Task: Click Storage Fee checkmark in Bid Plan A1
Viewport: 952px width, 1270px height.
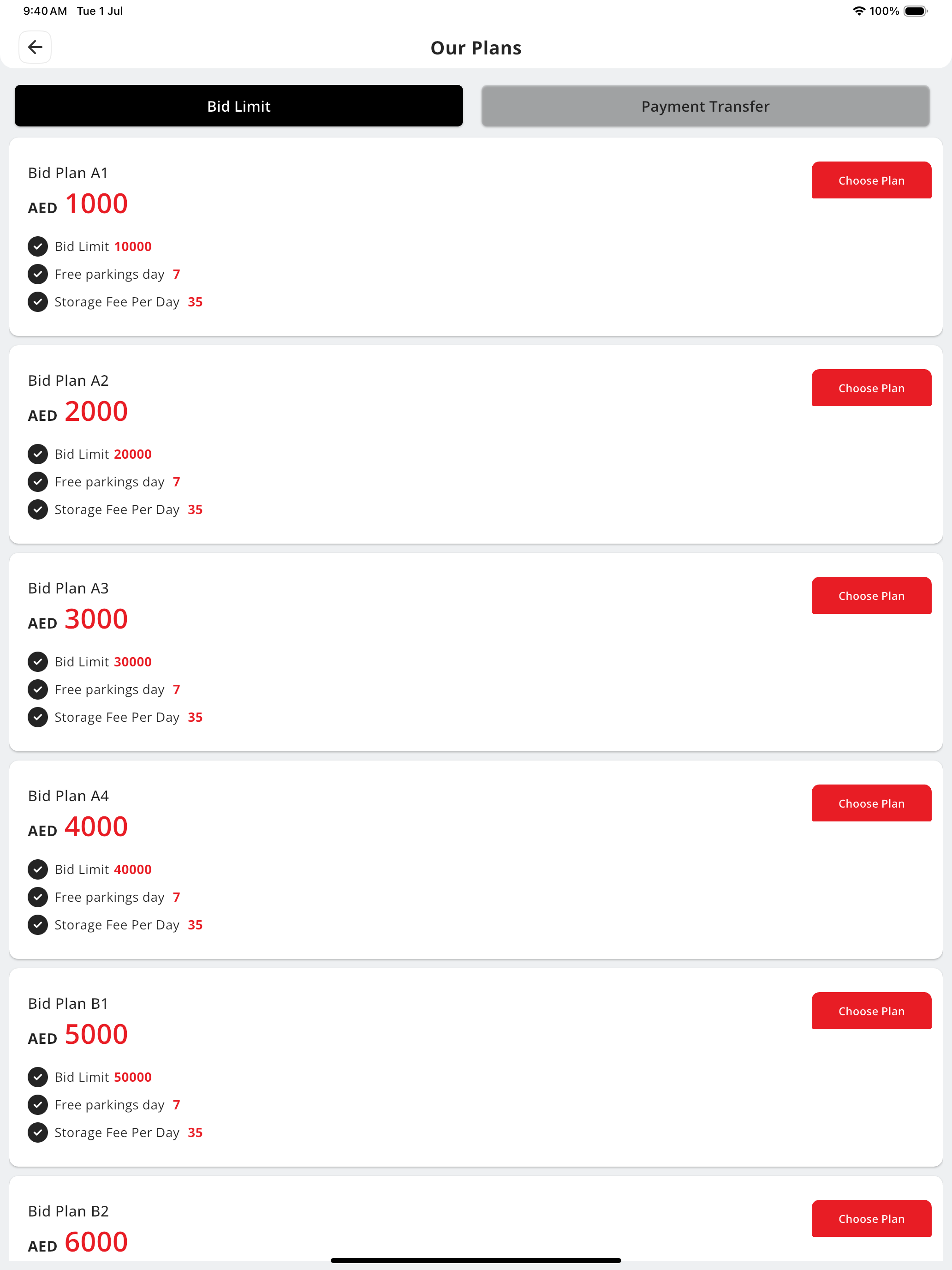Action: 38,302
